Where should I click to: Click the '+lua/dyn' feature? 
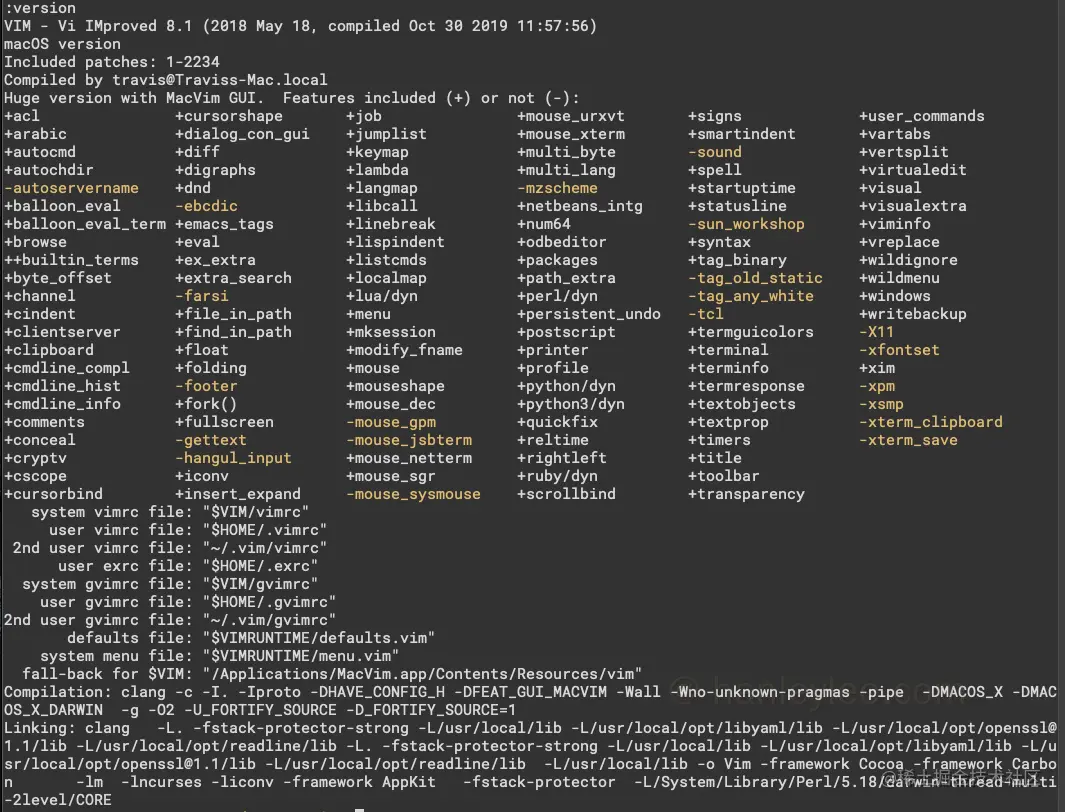(382, 296)
